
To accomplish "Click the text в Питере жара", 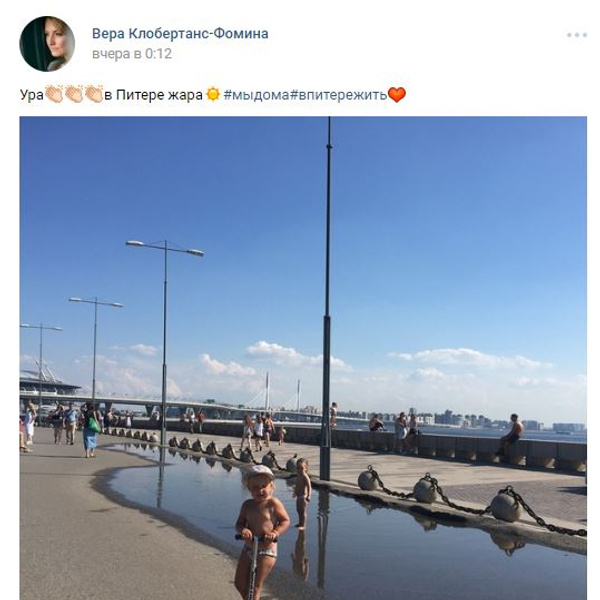I will pyautogui.click(x=153, y=95).
